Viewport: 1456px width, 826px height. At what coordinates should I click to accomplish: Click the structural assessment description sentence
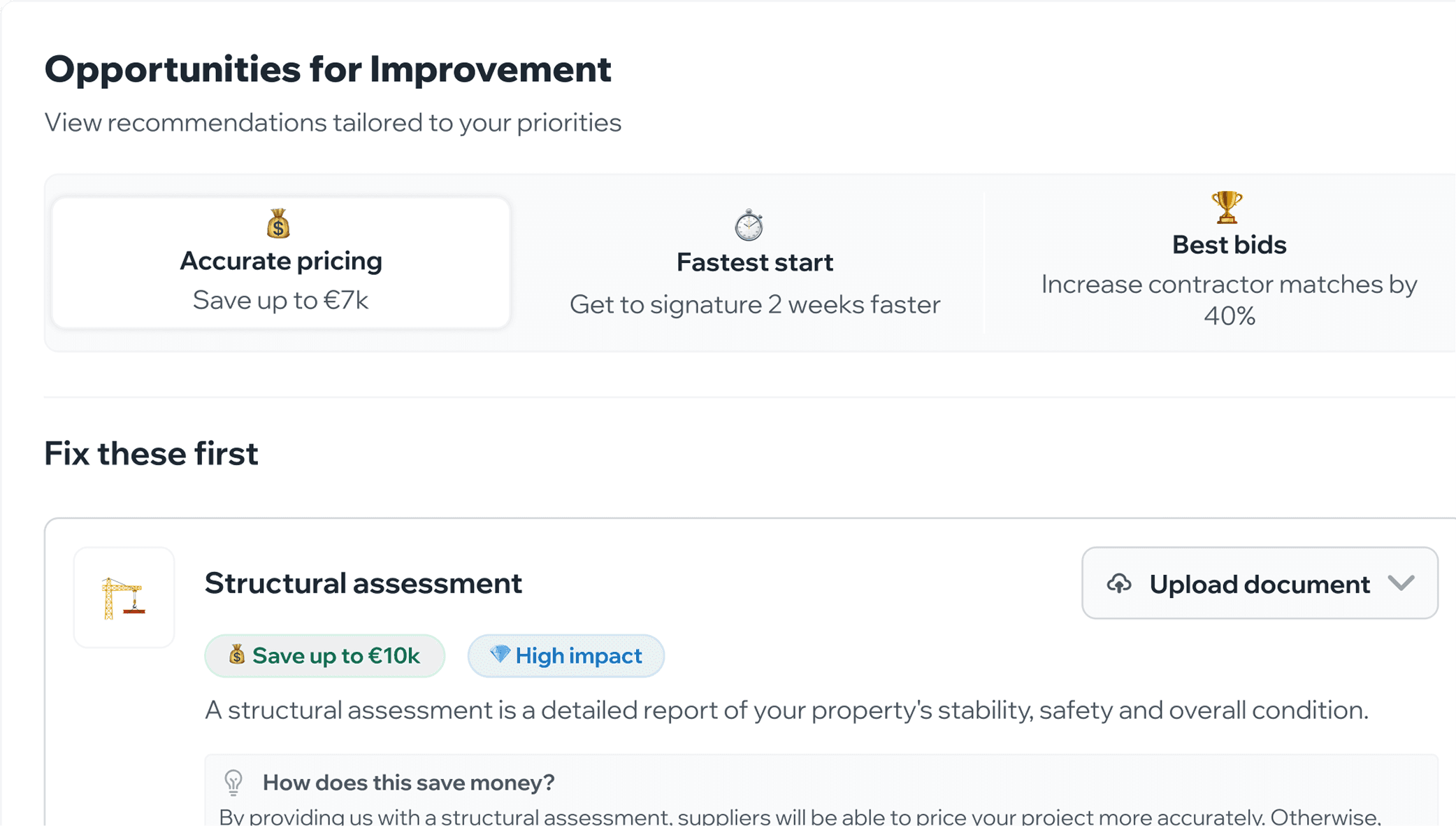point(786,711)
